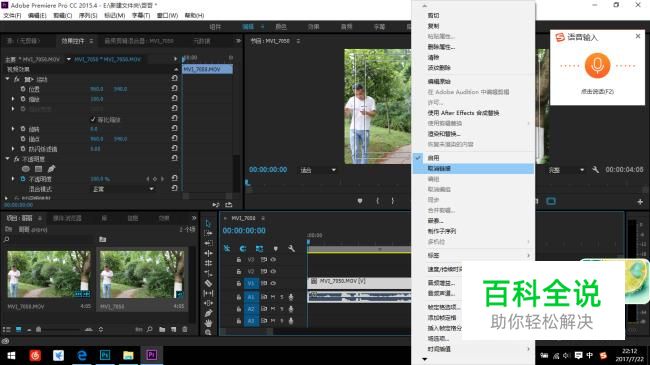Choose 剪切 in the context menu
The image size is (650, 365).
click(x=433, y=15)
